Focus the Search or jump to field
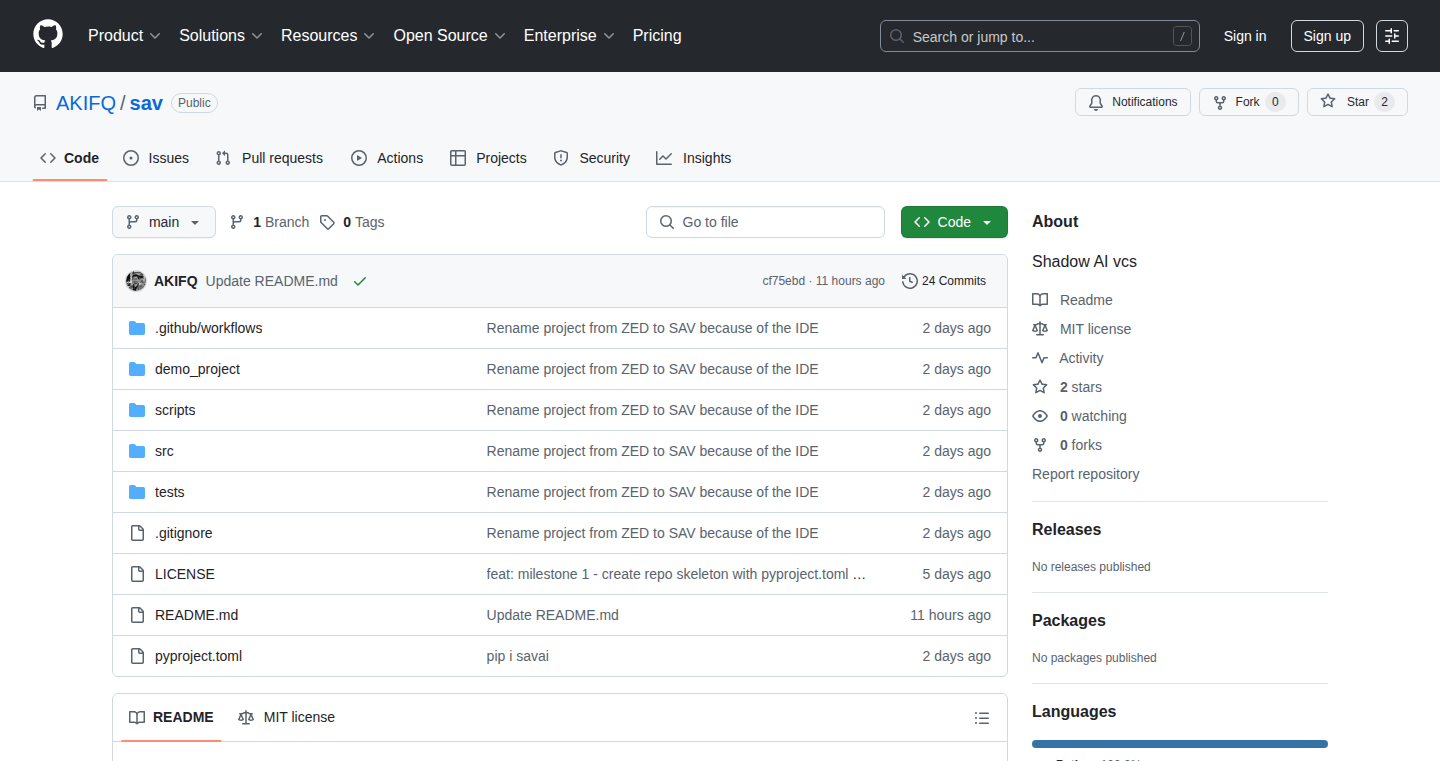The image size is (1440, 761). [x=1040, y=36]
